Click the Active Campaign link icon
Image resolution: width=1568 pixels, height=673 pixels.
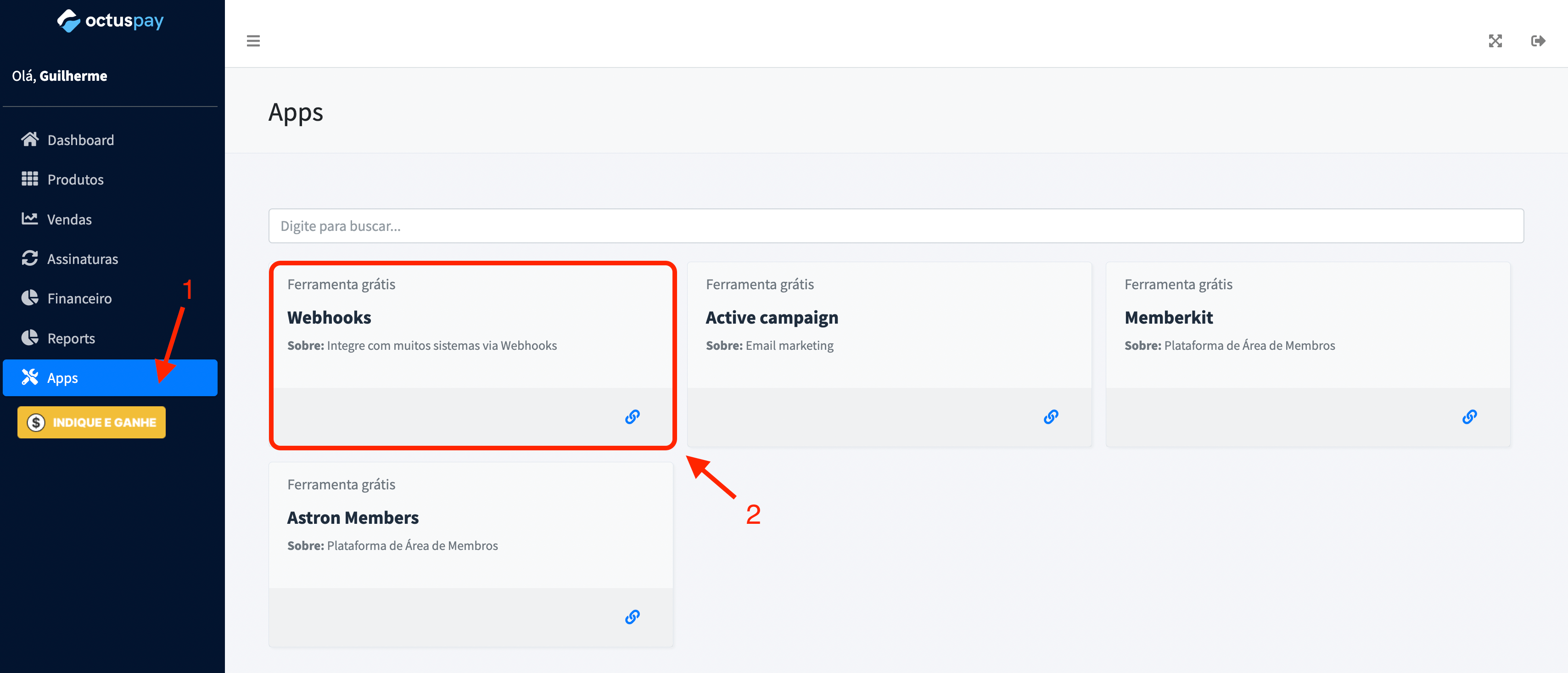[1052, 416]
